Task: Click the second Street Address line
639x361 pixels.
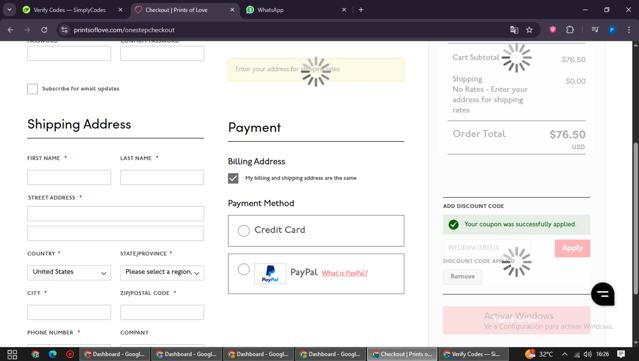Action: coord(115,233)
